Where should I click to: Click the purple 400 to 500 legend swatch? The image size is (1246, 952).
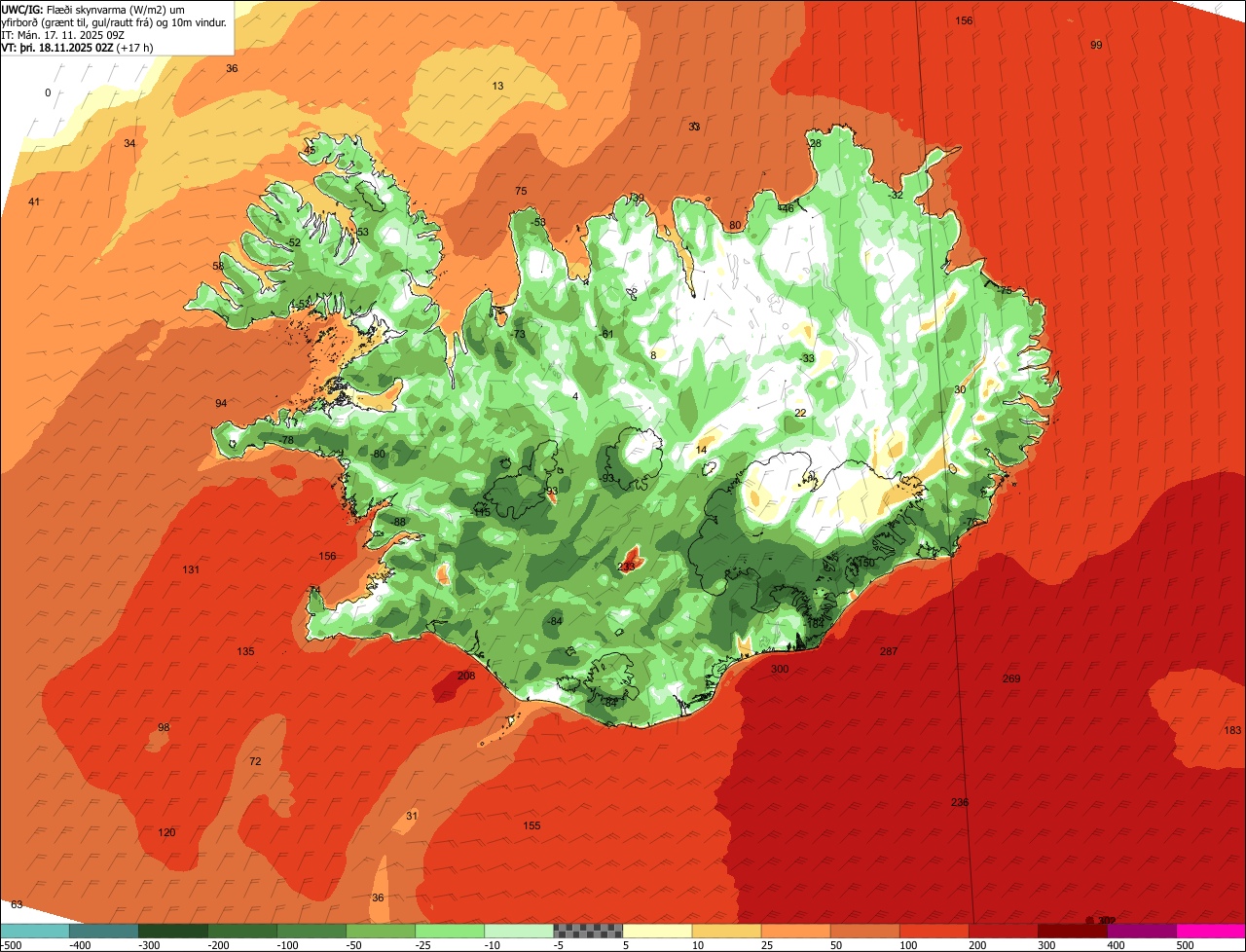point(1141,931)
